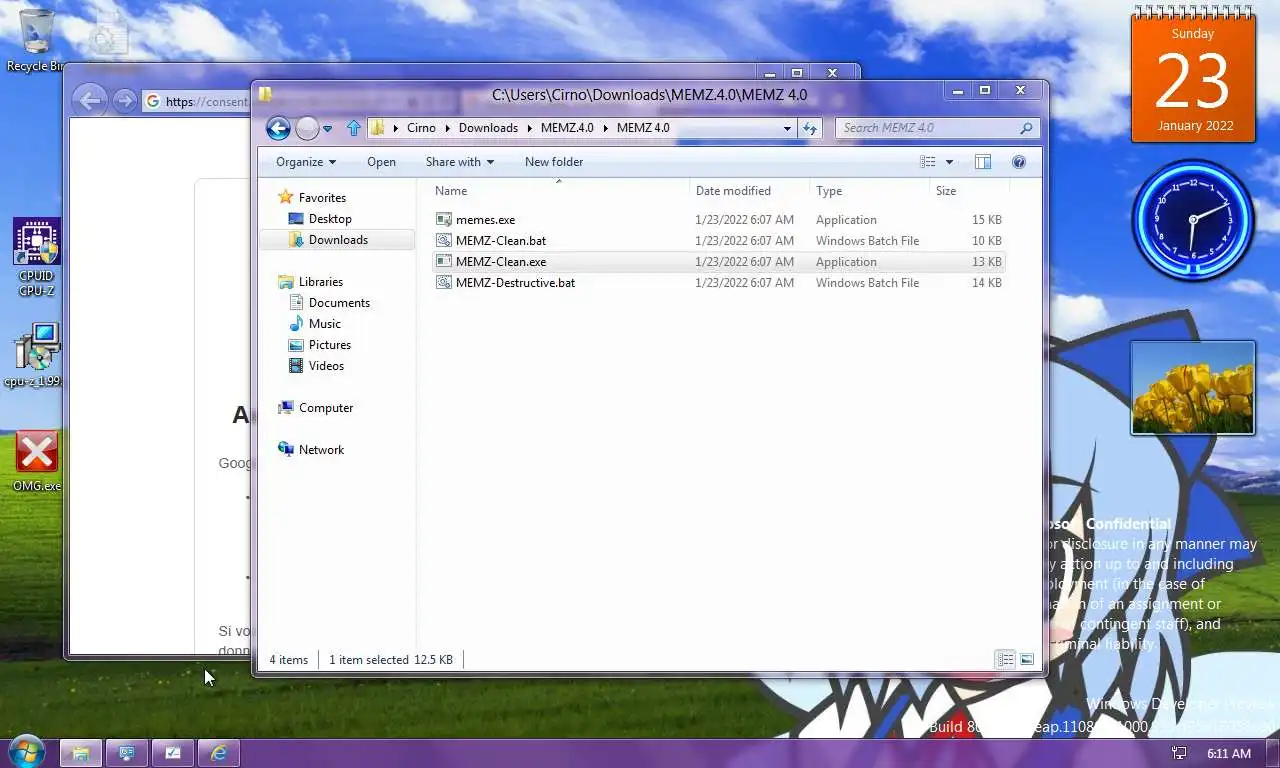Change your view using the view icon
The height and width of the screenshot is (768, 1280).
(x=928, y=162)
